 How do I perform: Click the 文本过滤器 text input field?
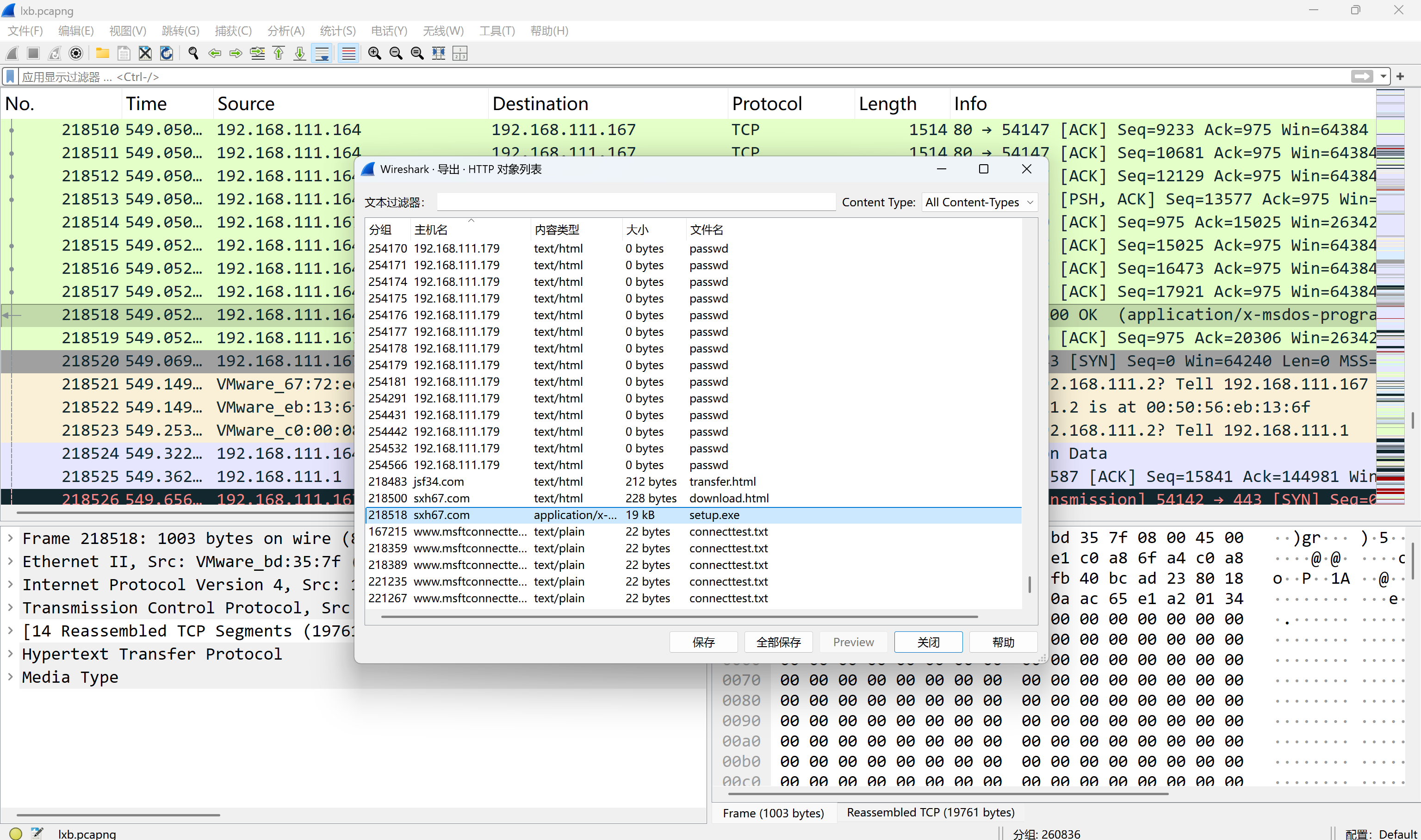[635, 202]
